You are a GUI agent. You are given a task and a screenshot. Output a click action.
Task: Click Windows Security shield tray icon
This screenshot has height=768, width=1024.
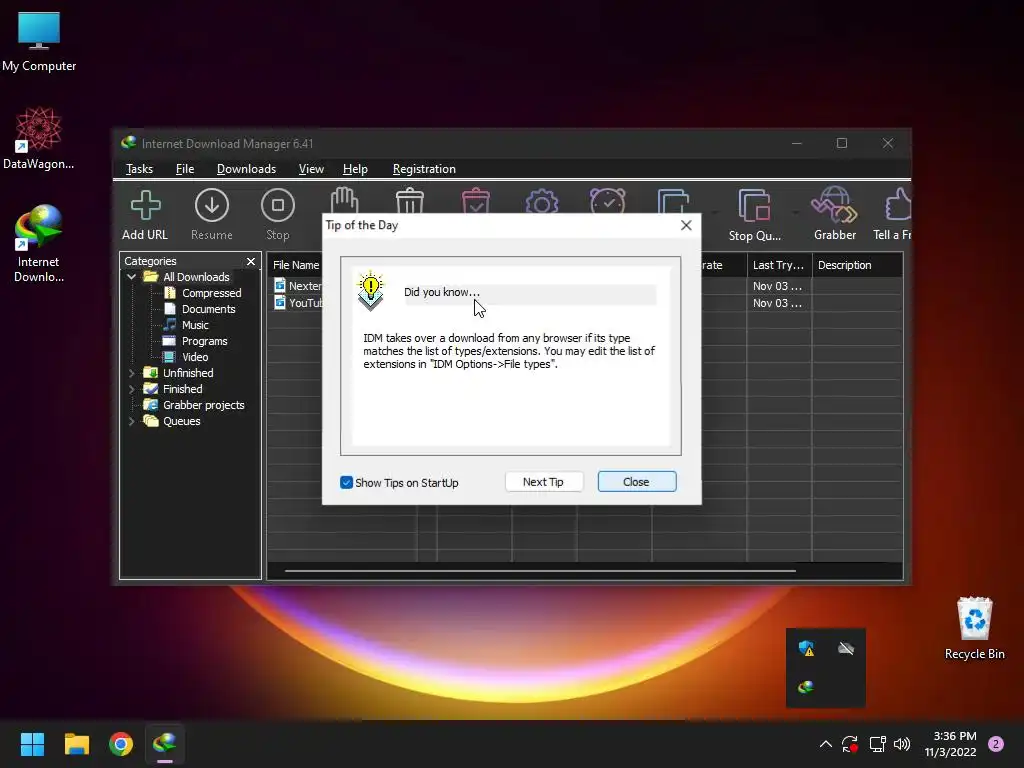(807, 648)
